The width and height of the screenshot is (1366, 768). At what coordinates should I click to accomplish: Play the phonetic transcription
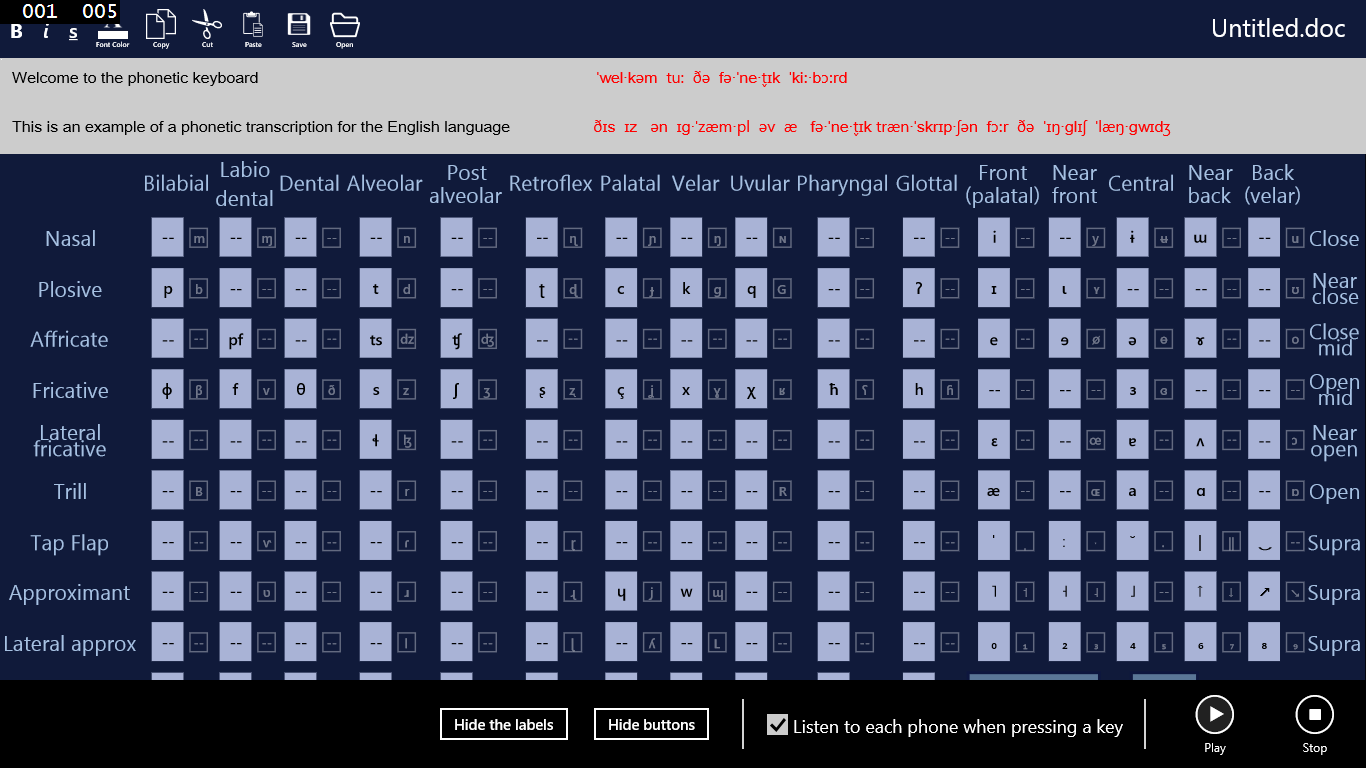(1214, 714)
